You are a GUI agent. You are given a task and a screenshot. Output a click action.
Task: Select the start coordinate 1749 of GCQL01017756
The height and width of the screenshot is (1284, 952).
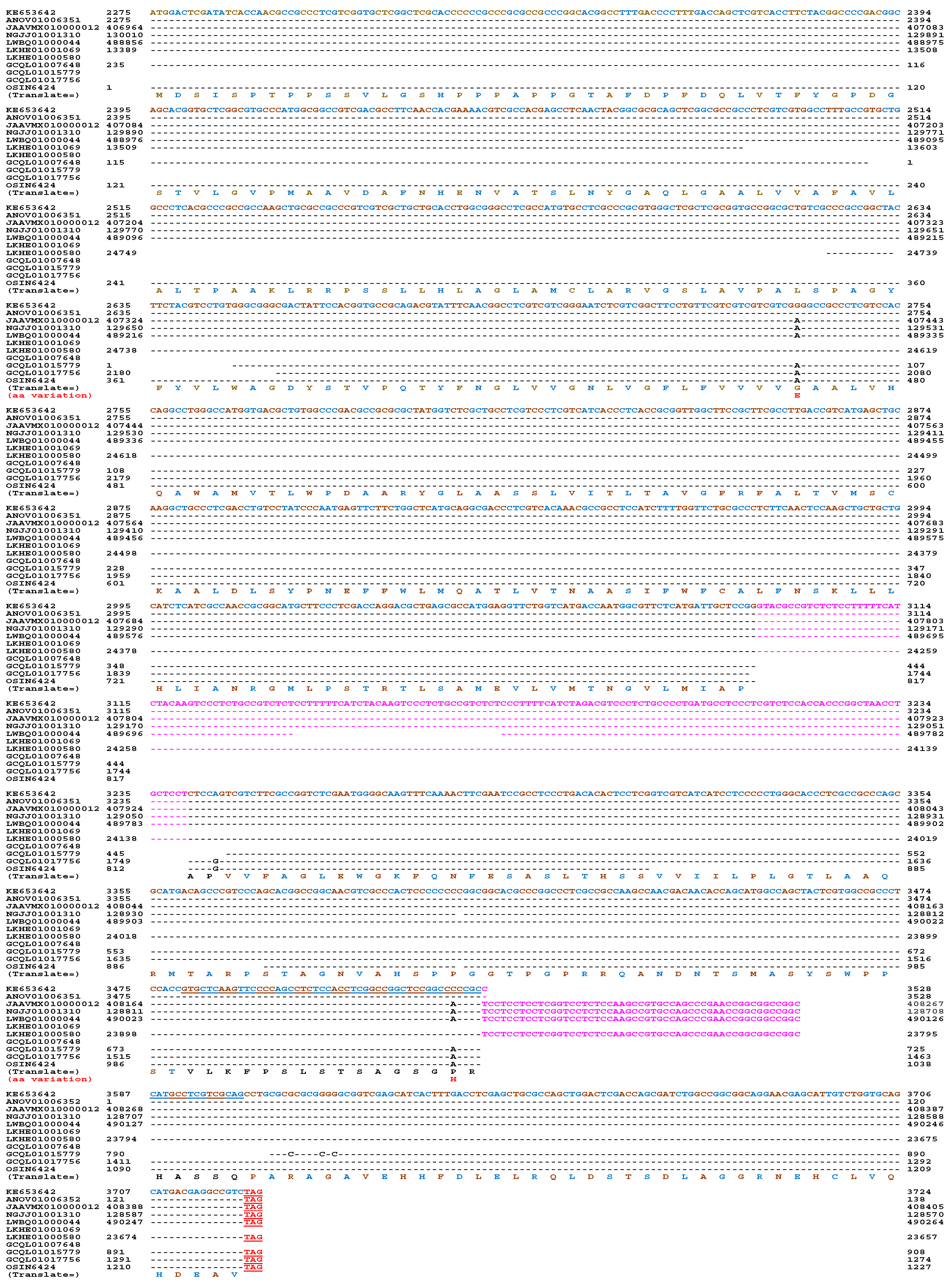coord(119,861)
